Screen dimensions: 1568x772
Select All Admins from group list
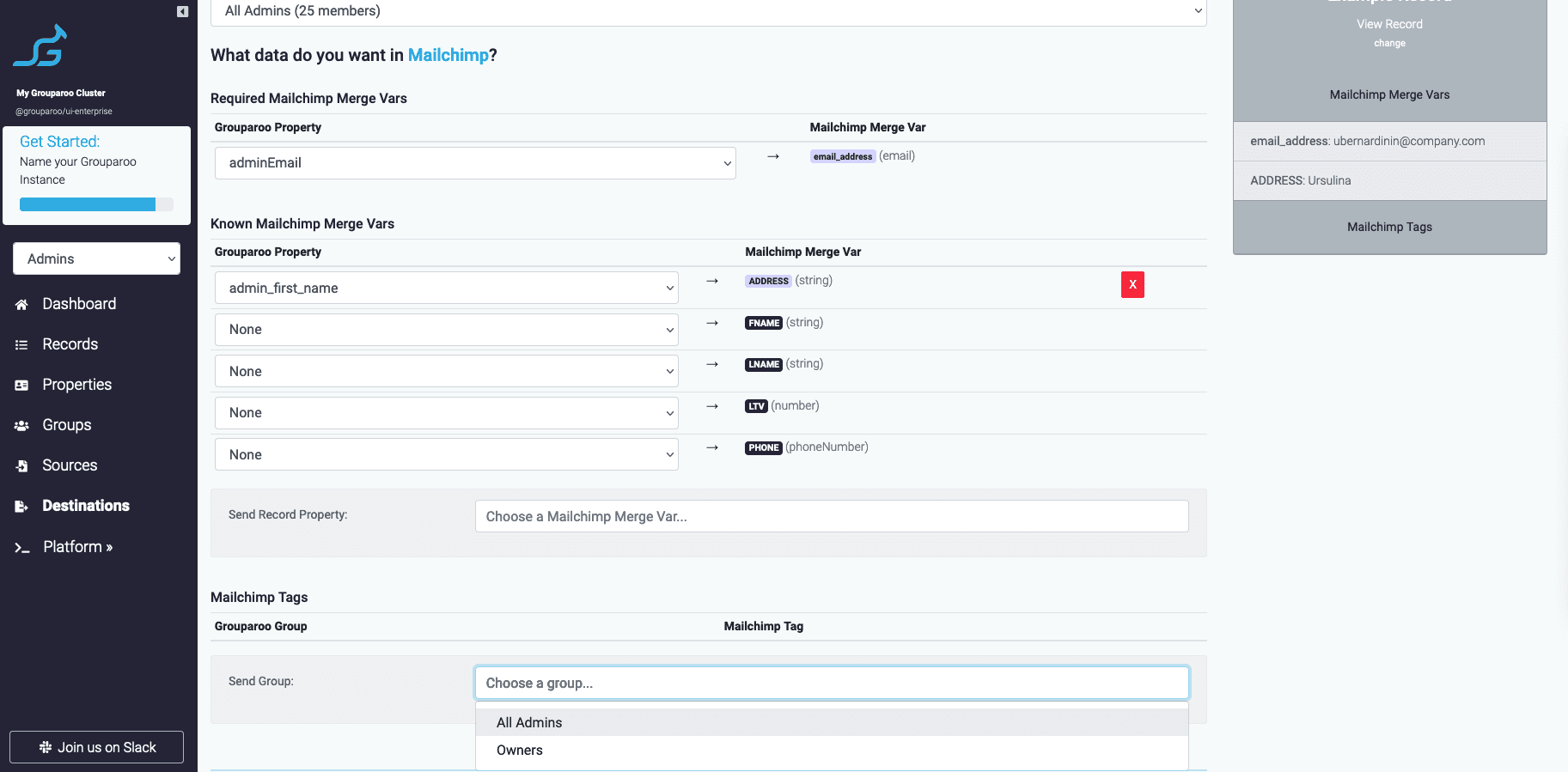click(x=832, y=723)
